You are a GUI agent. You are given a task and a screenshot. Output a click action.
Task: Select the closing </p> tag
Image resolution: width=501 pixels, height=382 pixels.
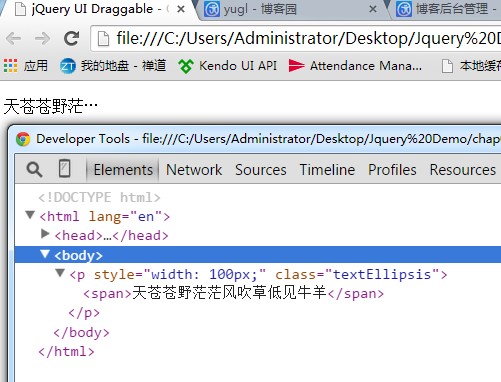84,313
